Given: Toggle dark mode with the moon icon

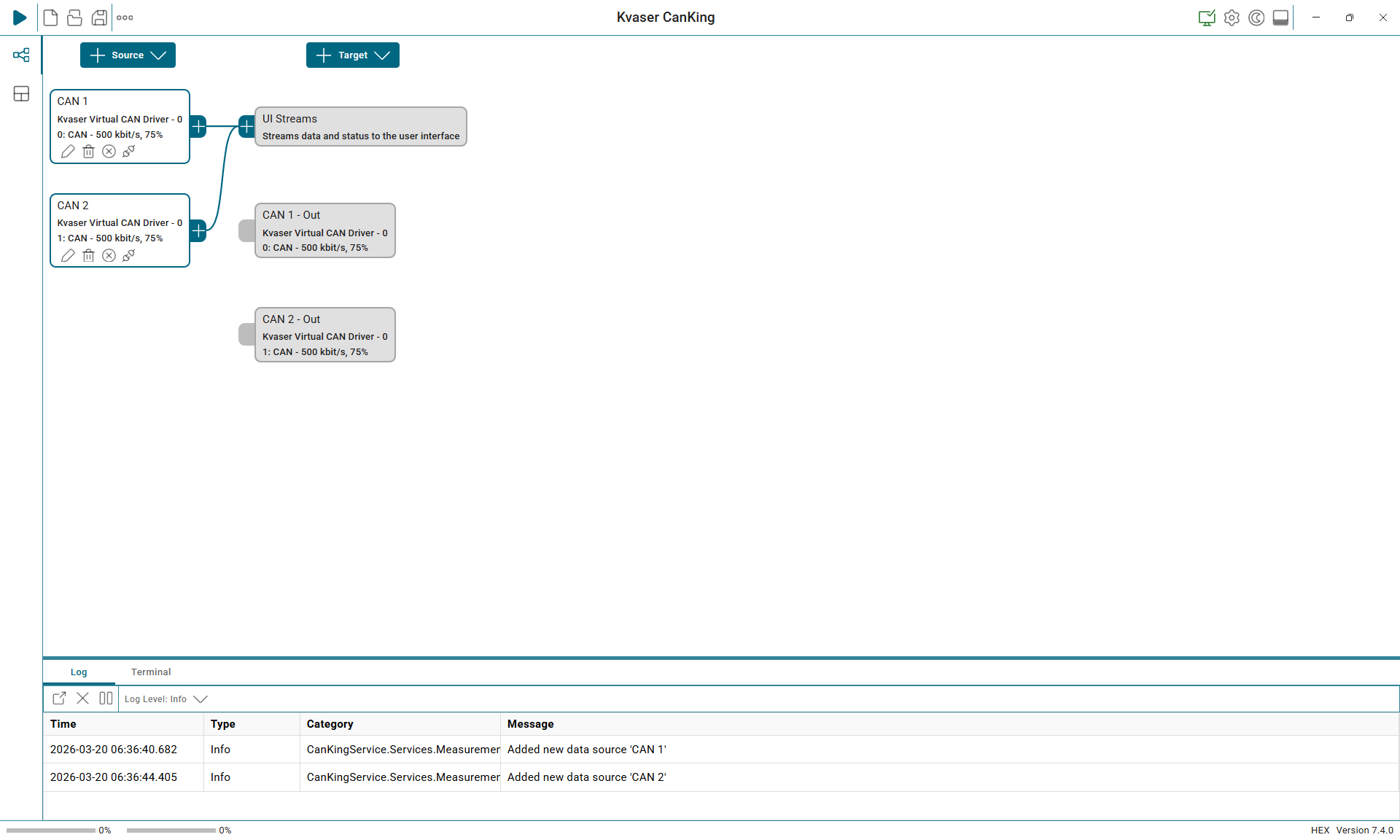Looking at the screenshot, I should [1257, 17].
